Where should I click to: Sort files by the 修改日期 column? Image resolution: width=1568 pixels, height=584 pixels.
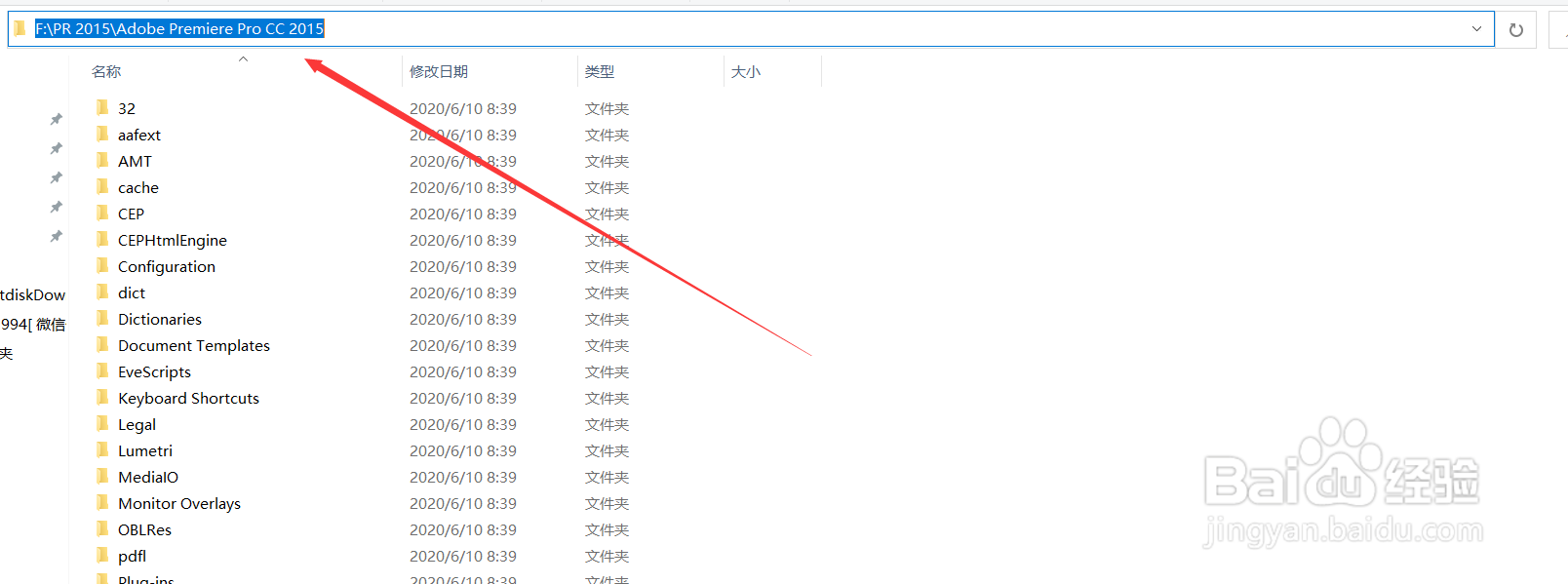439,71
